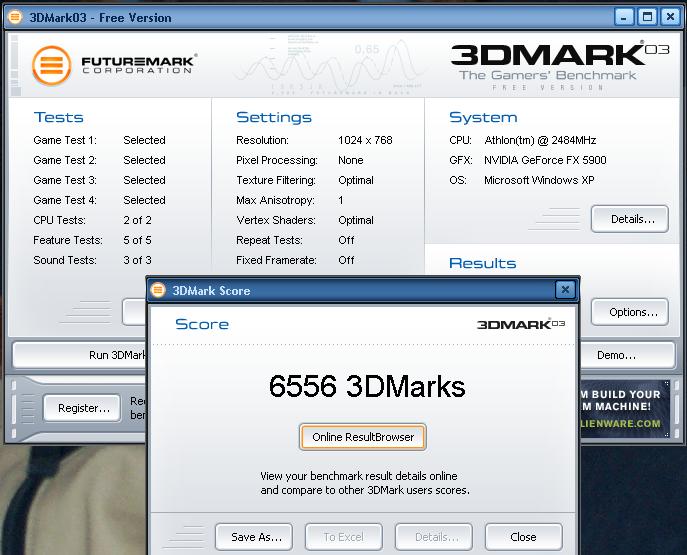
Task: Click the 'Fixed Framerate:' label
Action: click(276, 260)
